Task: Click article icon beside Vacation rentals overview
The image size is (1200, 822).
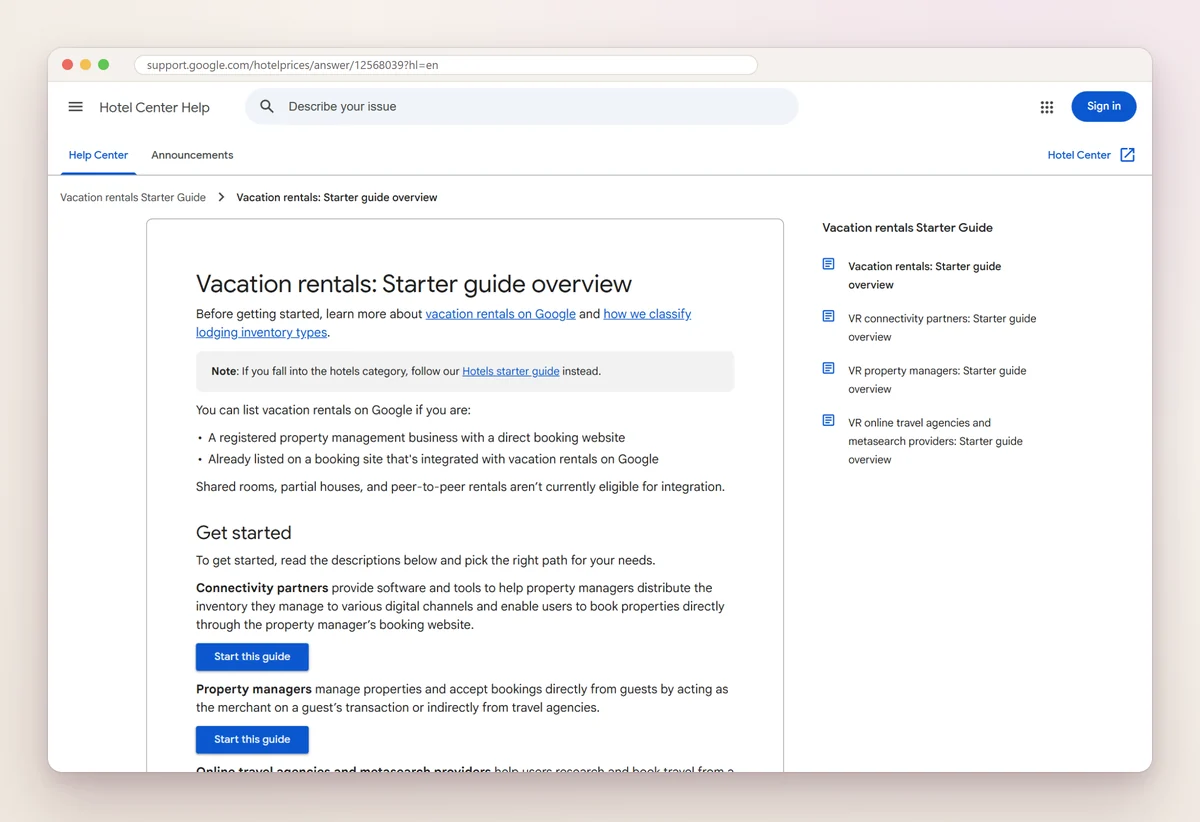Action: click(828, 264)
